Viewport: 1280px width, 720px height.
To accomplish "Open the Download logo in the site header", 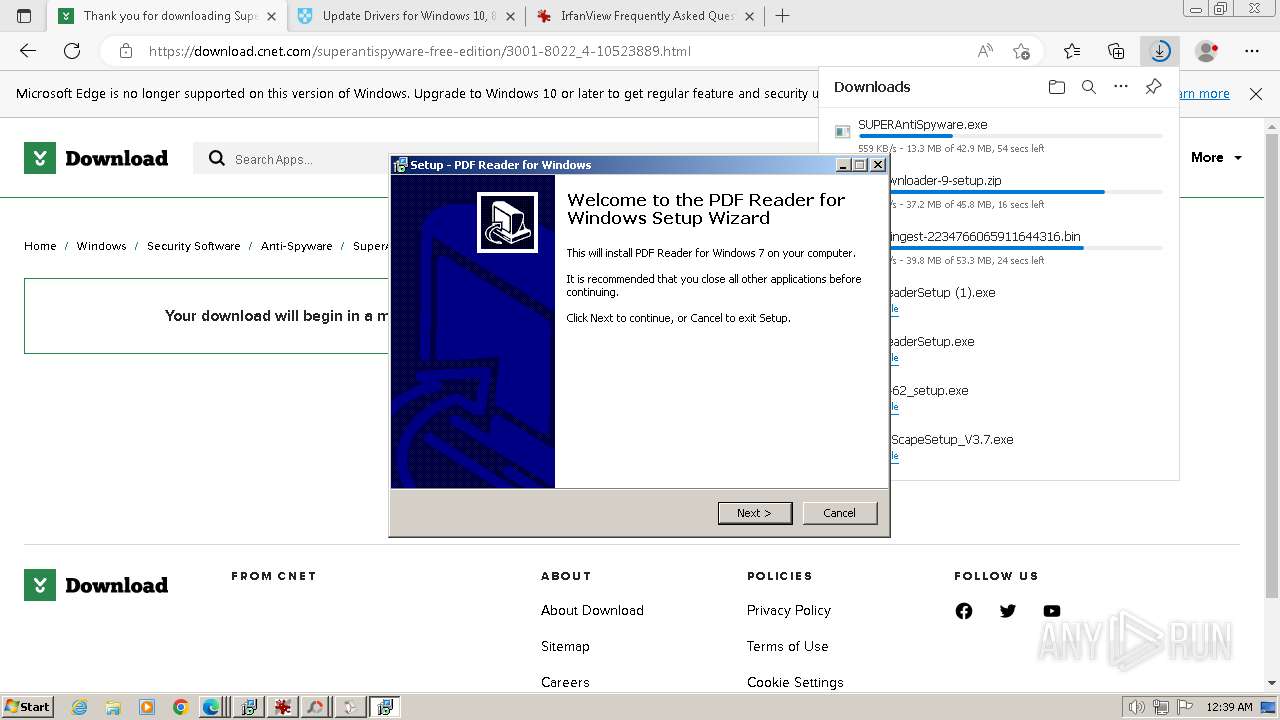I will pyautogui.click(x=96, y=158).
